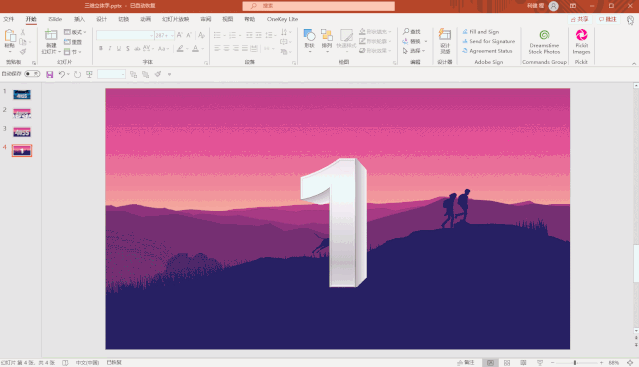Screen dimensions: 639x367
Task: Click Redo icon in quick access toolbar
Action: pyautogui.click(x=77, y=74)
